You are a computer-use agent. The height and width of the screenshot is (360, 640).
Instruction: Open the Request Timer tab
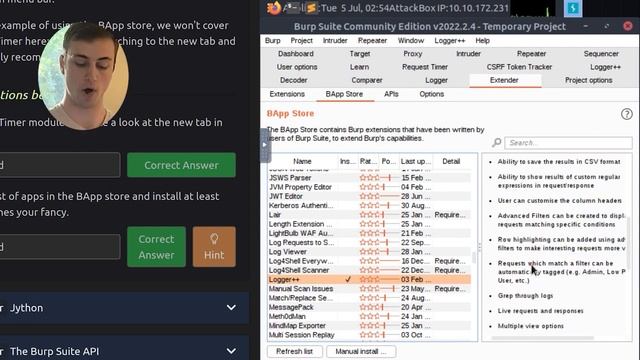coord(425,67)
